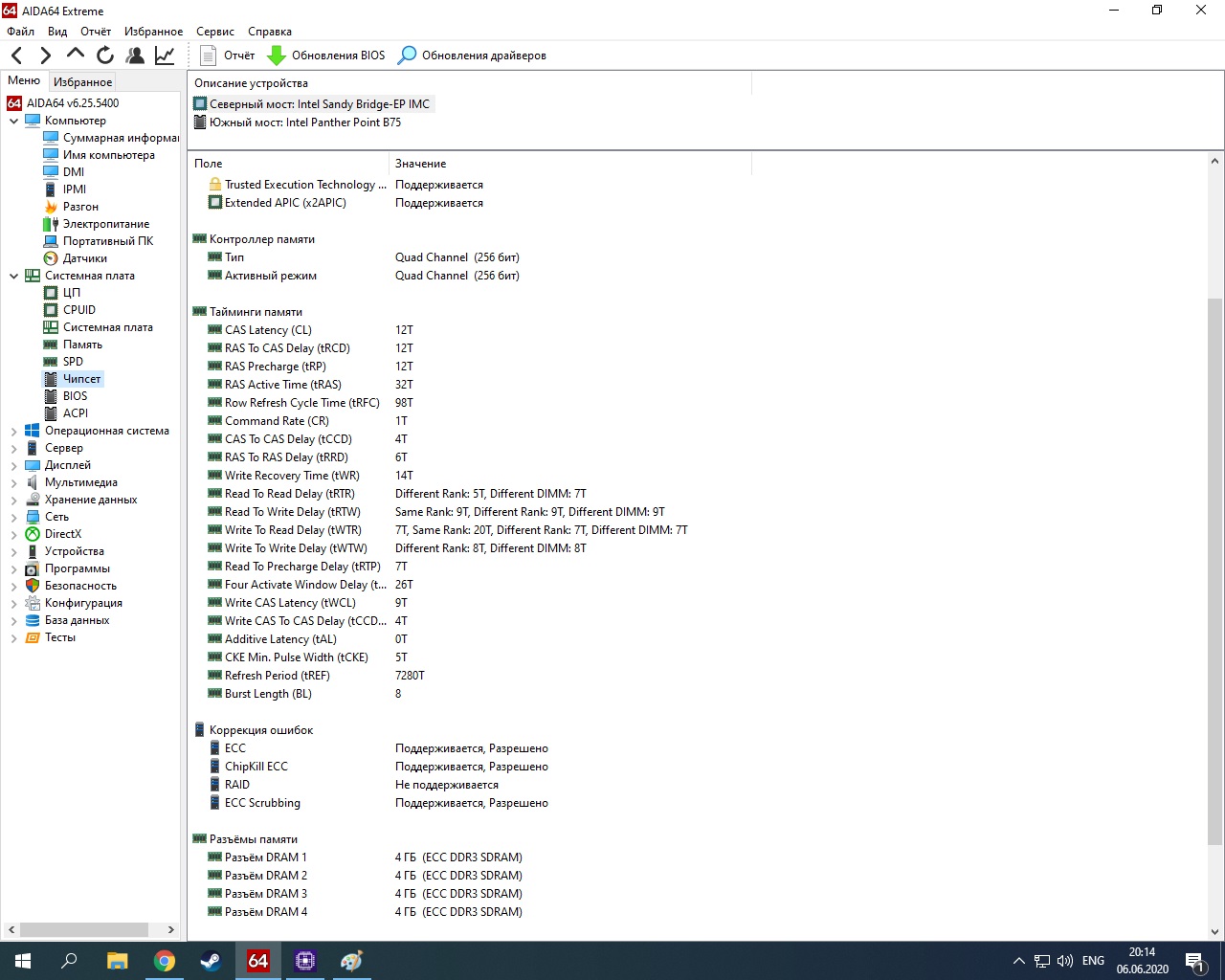Viewport: 1225px width, 980px height.
Task: Select the Разъём DRAM 1 row
Action: pyautogui.click(x=699, y=857)
